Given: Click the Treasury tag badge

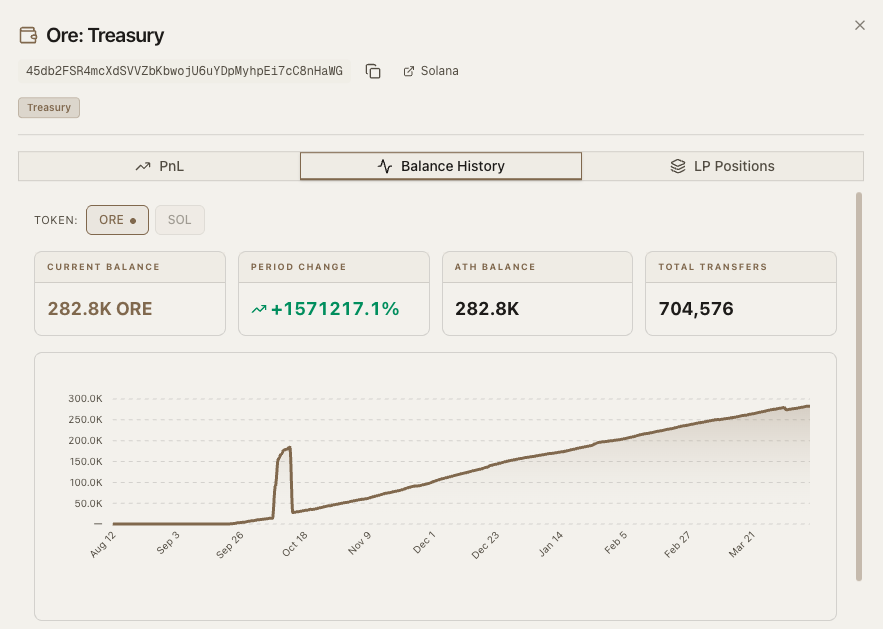Looking at the screenshot, I should [49, 108].
